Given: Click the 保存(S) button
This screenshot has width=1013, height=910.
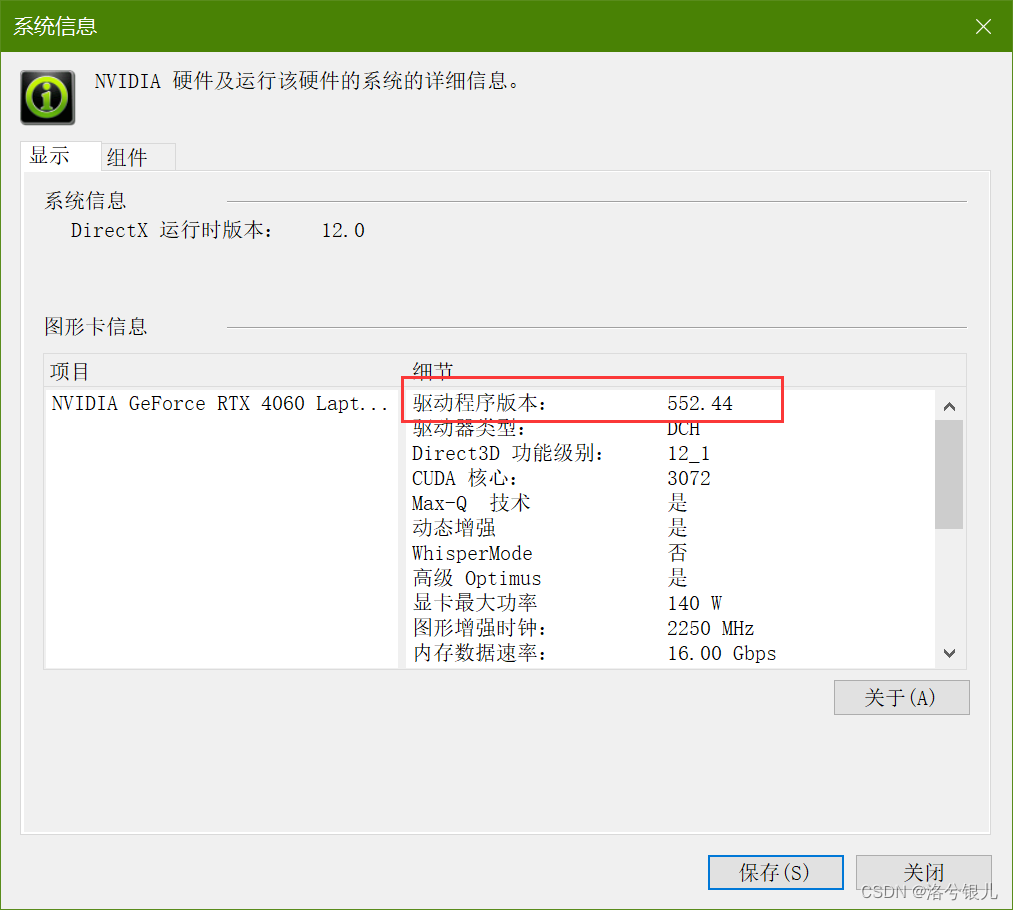Looking at the screenshot, I should point(775,873).
